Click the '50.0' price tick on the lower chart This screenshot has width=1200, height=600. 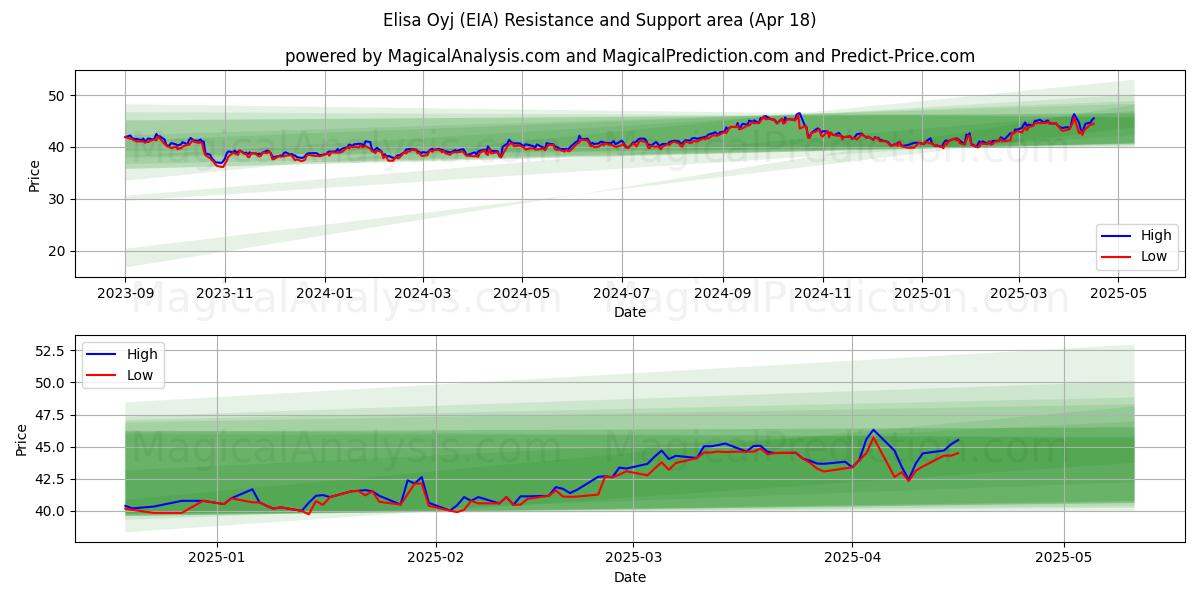[x=52, y=383]
